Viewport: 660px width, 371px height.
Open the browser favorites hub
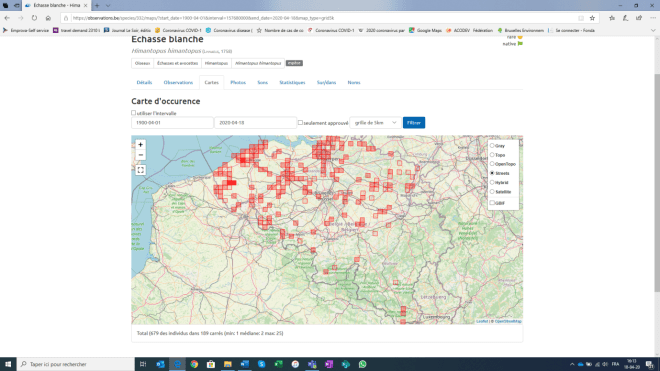tap(612, 18)
